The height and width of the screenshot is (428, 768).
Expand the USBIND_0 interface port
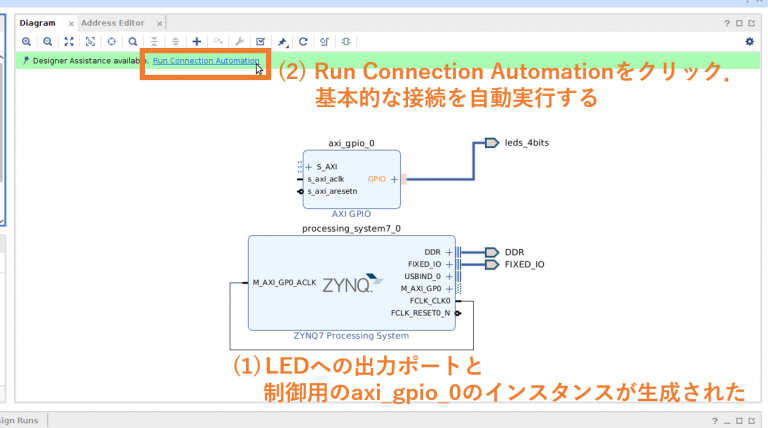[x=449, y=276]
